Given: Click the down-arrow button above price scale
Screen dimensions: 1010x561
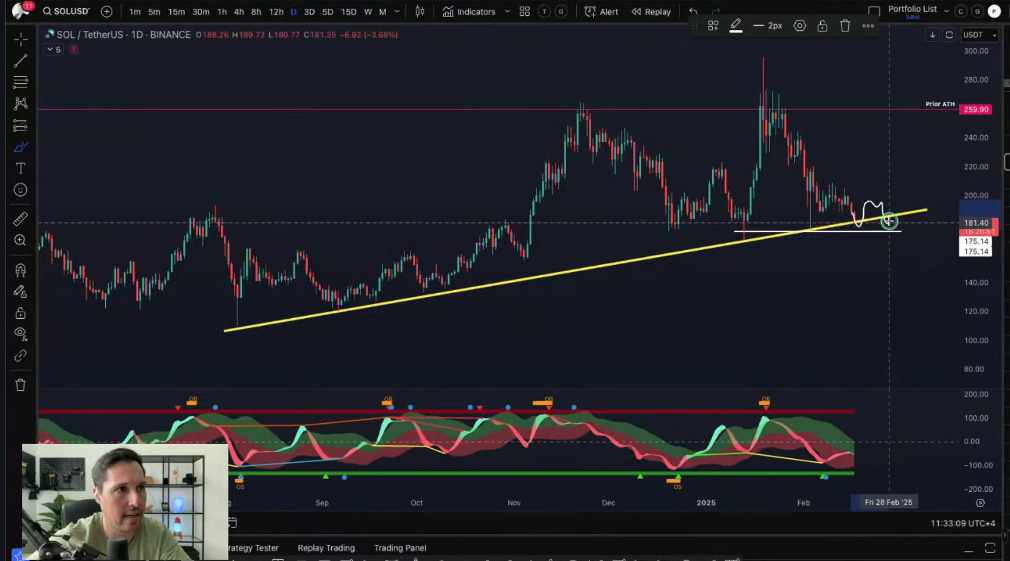Looking at the screenshot, I should coord(932,35).
